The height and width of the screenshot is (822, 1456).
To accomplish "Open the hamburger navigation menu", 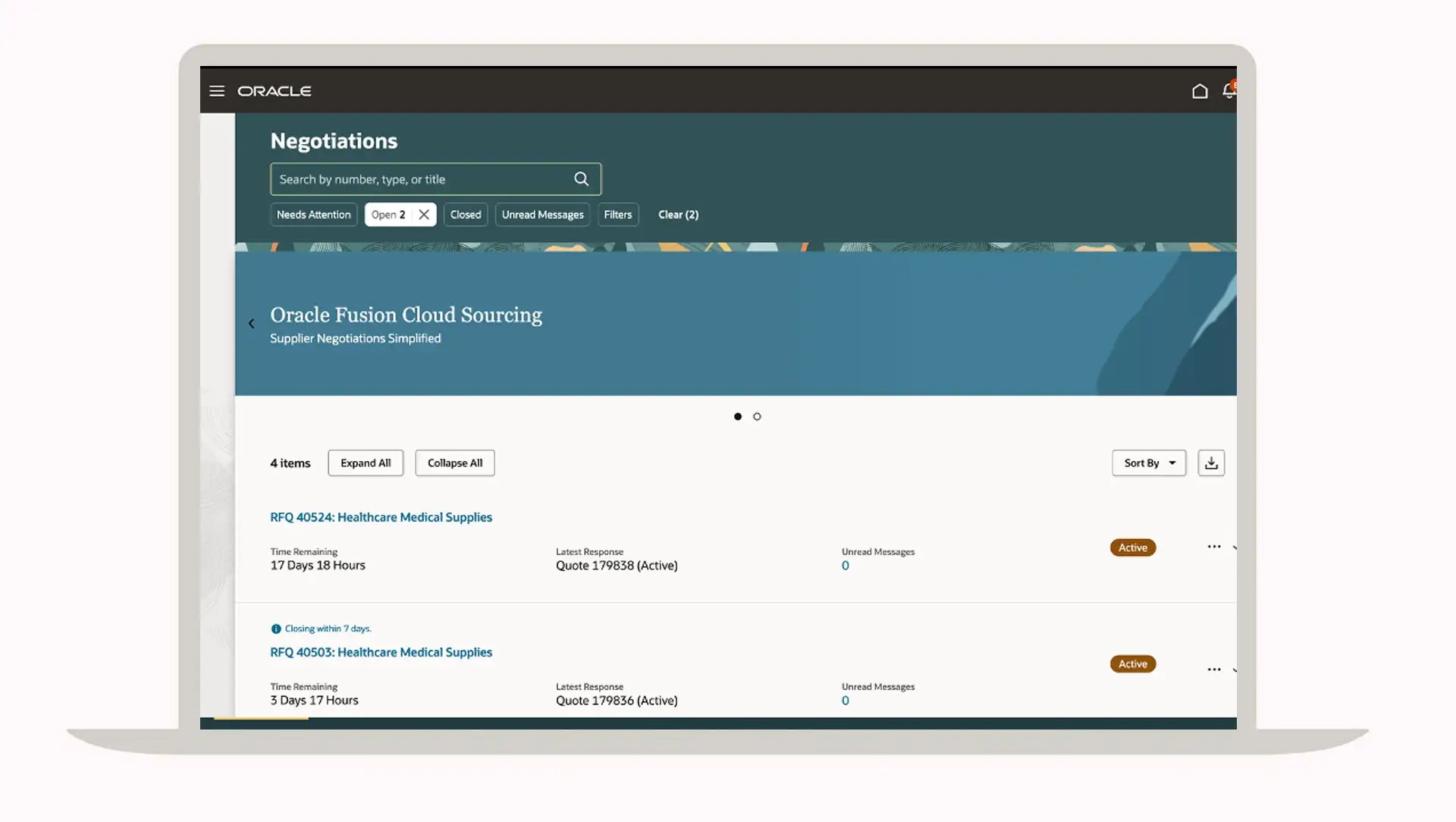I will pos(217,91).
